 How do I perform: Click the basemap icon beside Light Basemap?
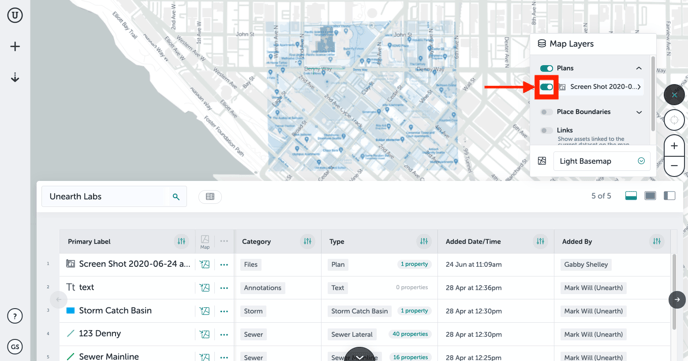click(542, 161)
